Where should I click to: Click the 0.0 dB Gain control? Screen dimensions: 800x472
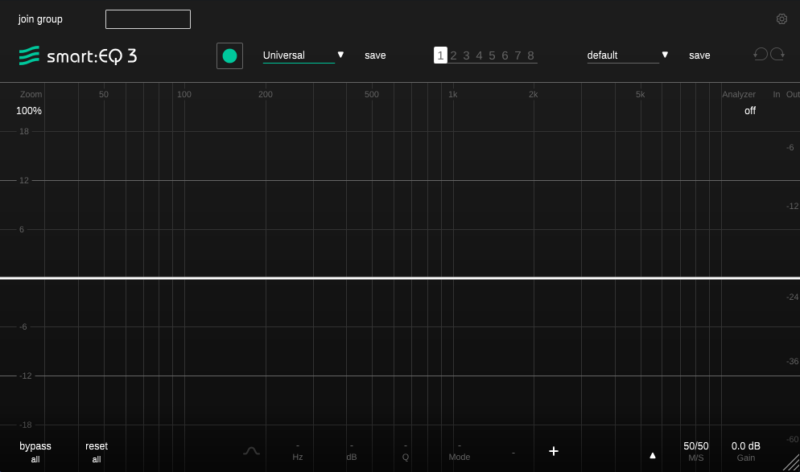click(x=746, y=450)
